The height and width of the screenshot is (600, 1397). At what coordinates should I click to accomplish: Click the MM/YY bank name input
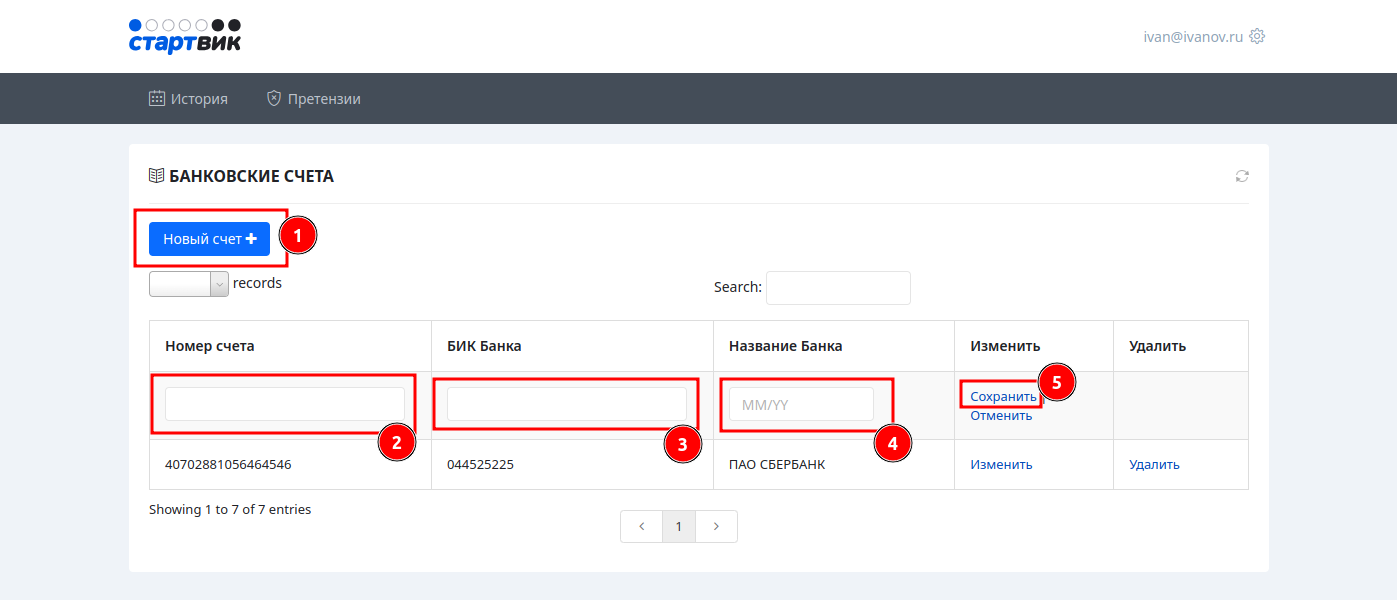point(801,404)
